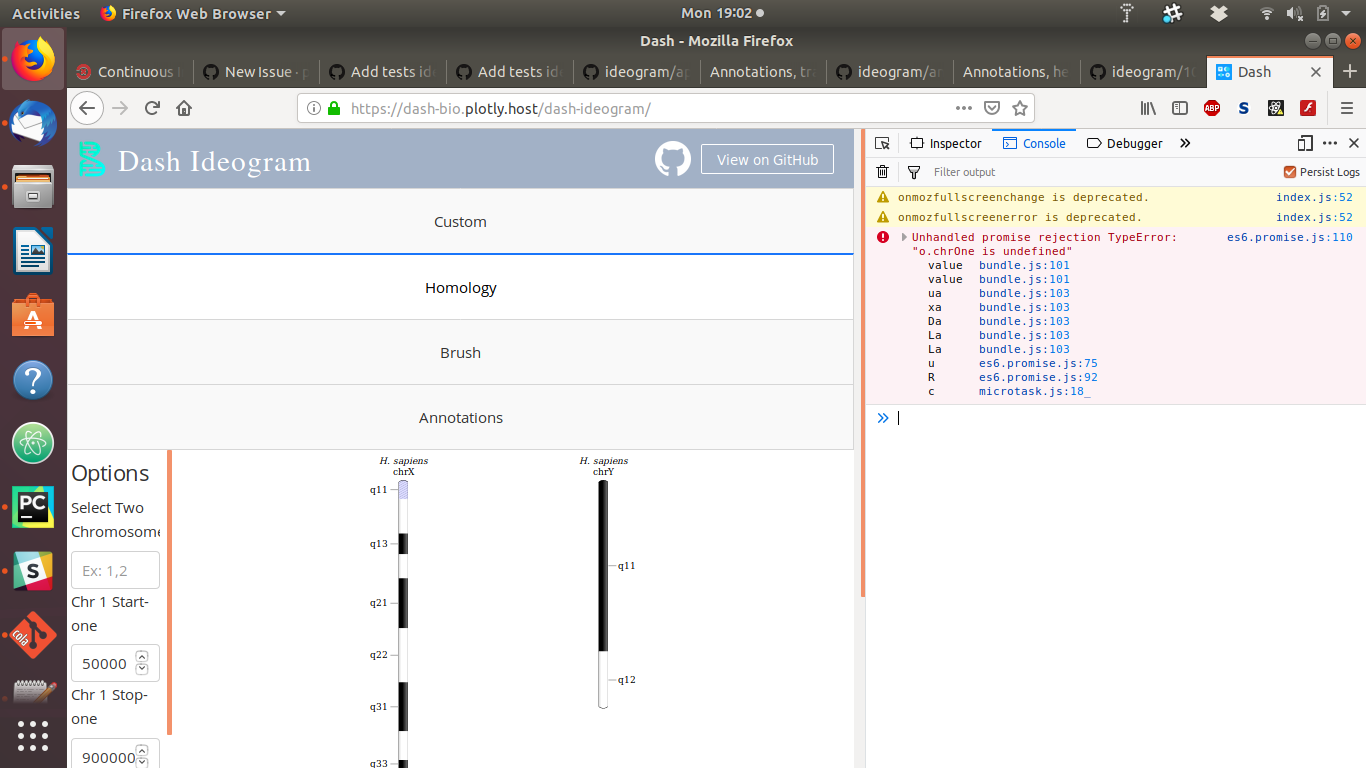
Task: Open the Homology demo section
Action: (x=460, y=287)
